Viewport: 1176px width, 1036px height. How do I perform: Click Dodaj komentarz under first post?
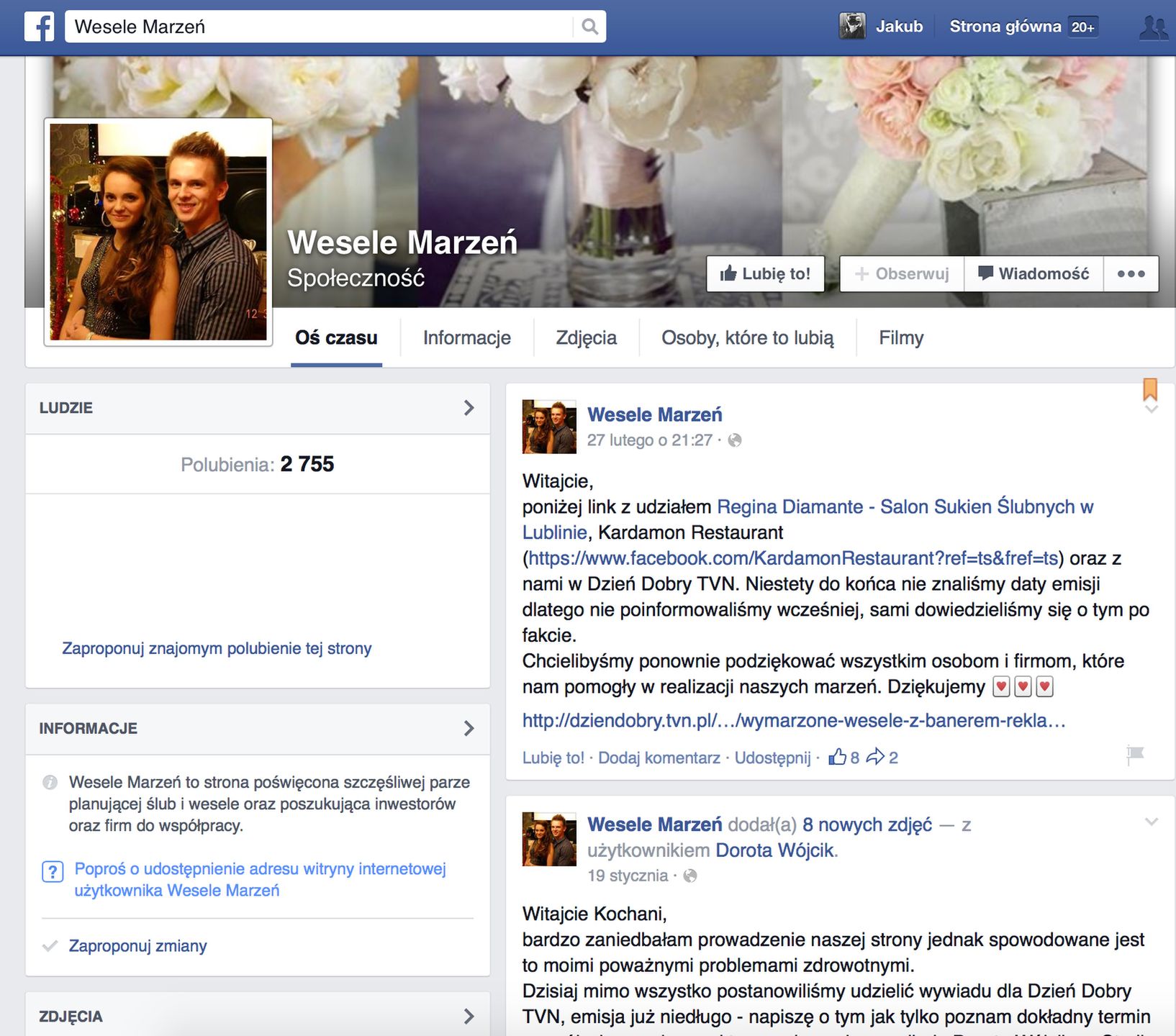coord(659,758)
